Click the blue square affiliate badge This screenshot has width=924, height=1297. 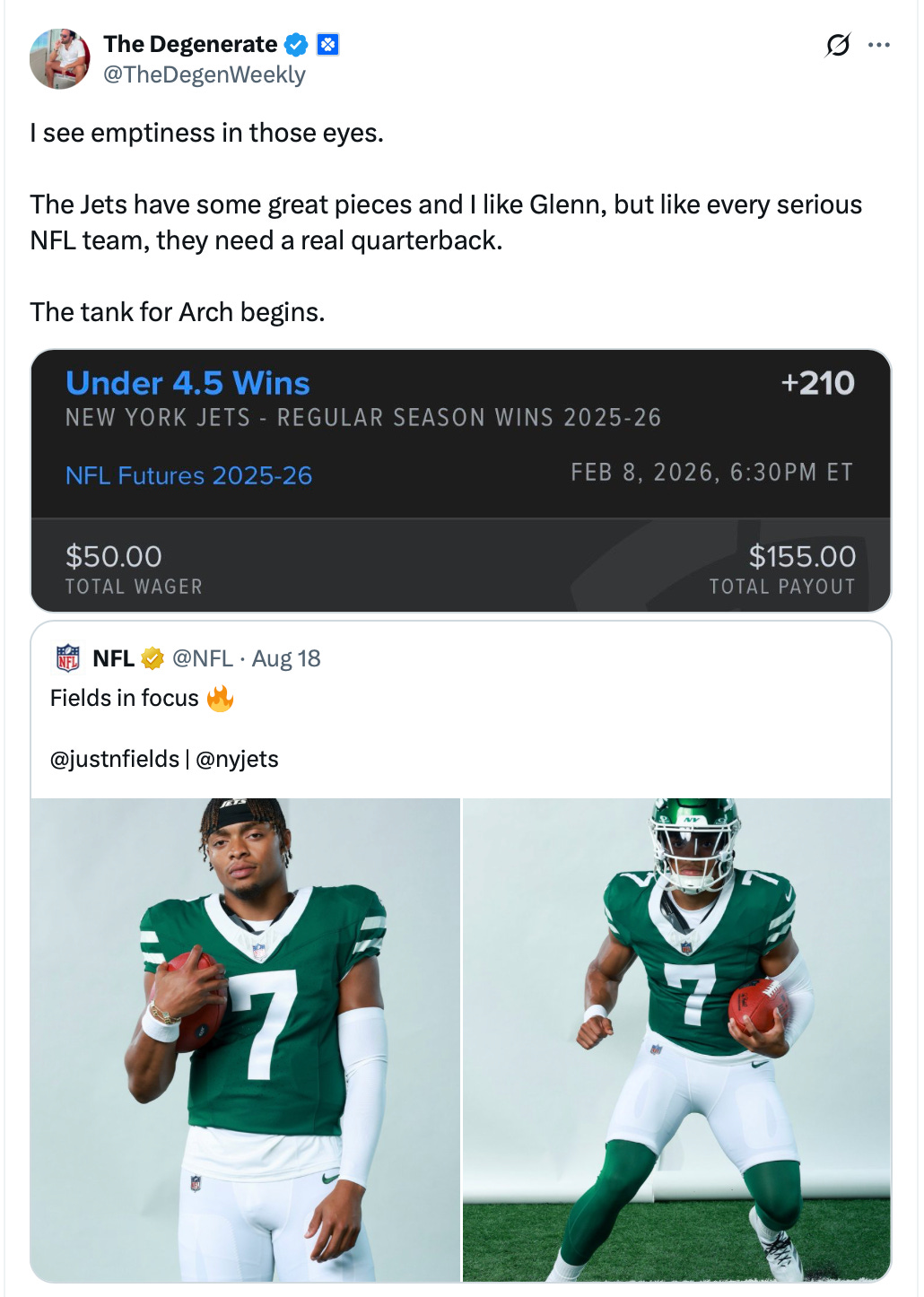(x=328, y=44)
